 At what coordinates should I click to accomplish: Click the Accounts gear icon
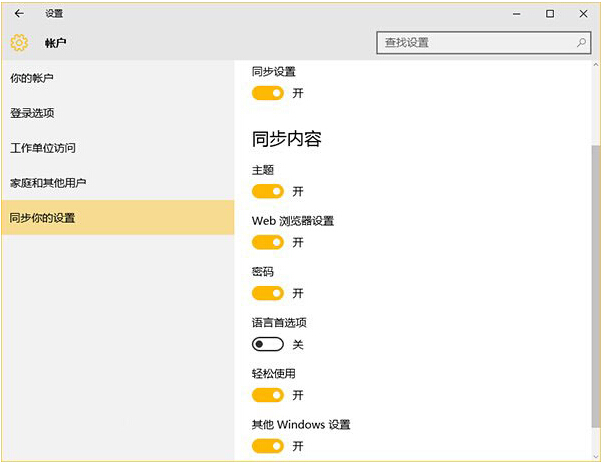[x=19, y=43]
